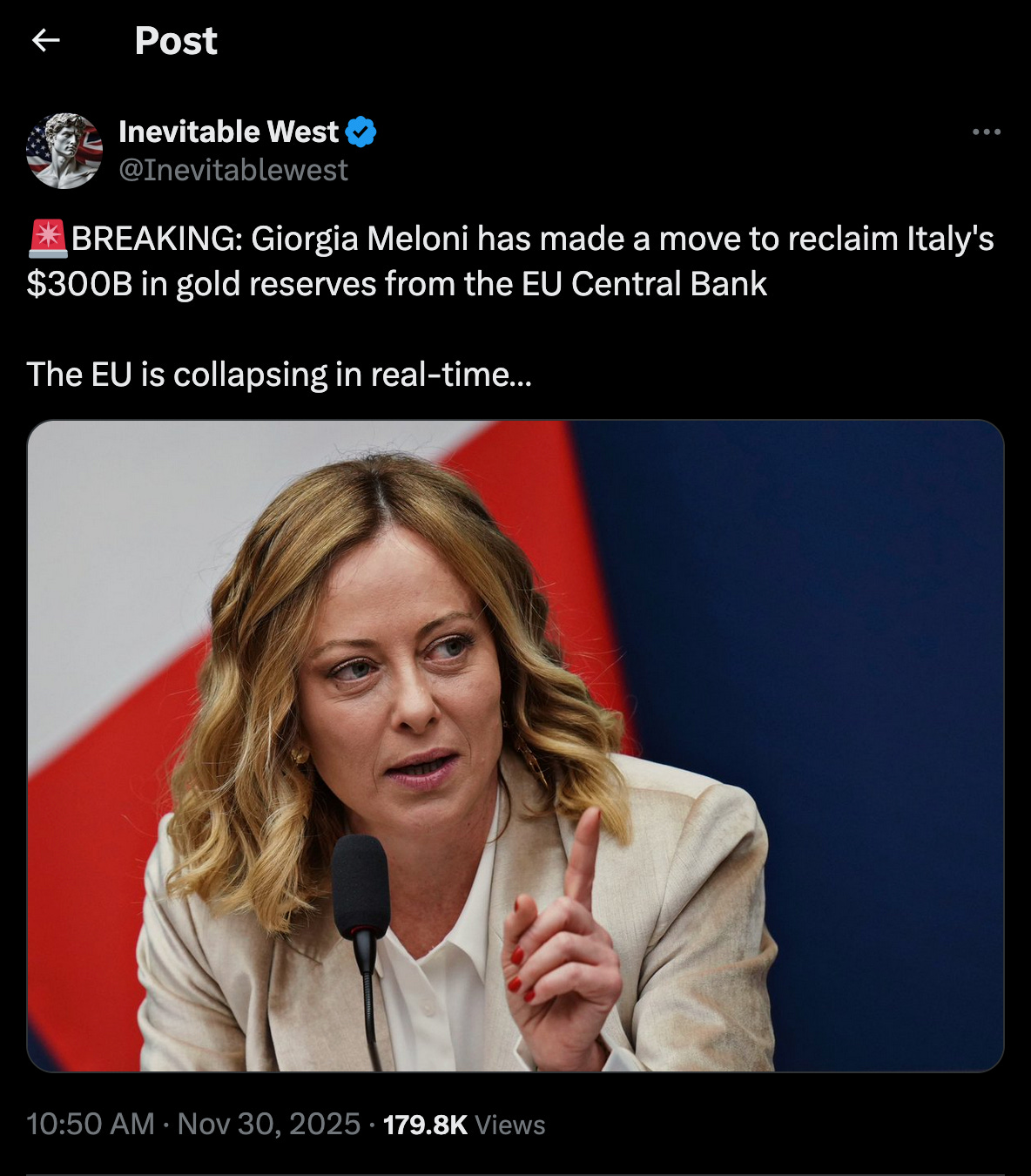Open the Inevitable West profile avatar
Viewport: 1031px width, 1176px height.
tap(64, 151)
